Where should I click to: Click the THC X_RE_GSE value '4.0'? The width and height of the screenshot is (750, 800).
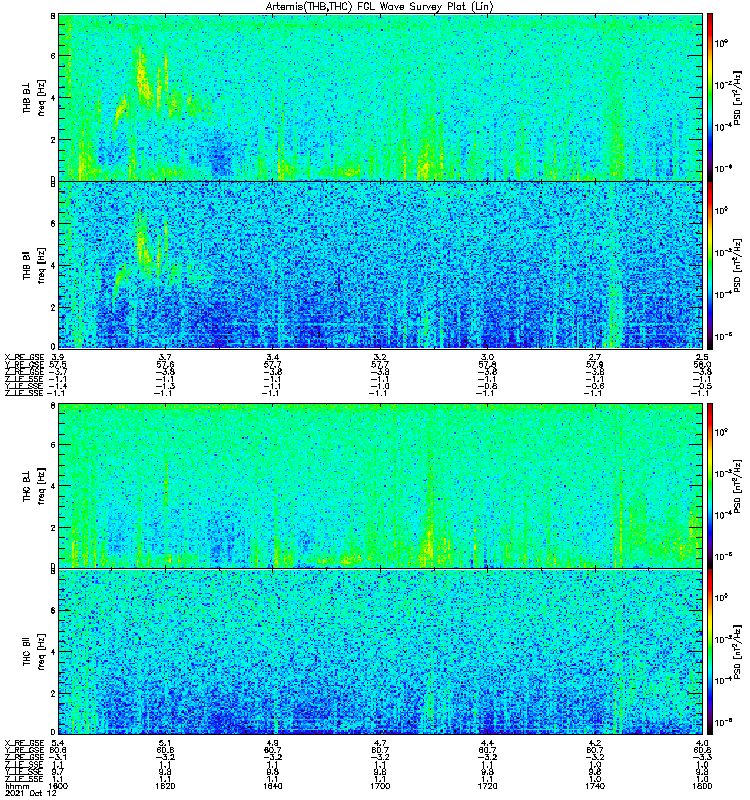(x=702, y=743)
